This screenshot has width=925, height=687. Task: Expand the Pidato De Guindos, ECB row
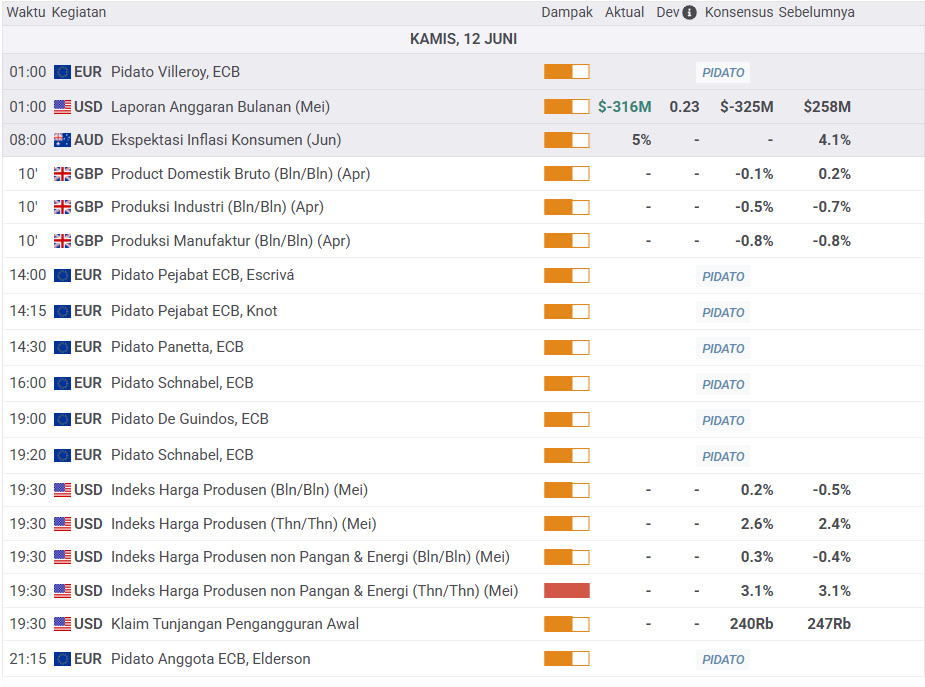click(x=190, y=419)
